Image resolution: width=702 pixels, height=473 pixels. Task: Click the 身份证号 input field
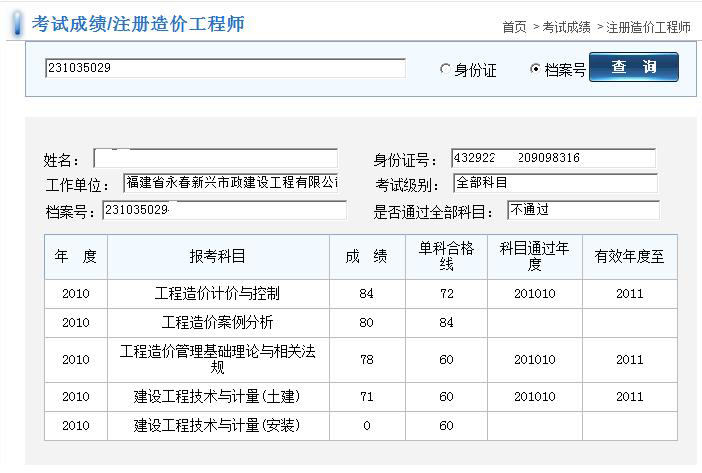coord(553,159)
